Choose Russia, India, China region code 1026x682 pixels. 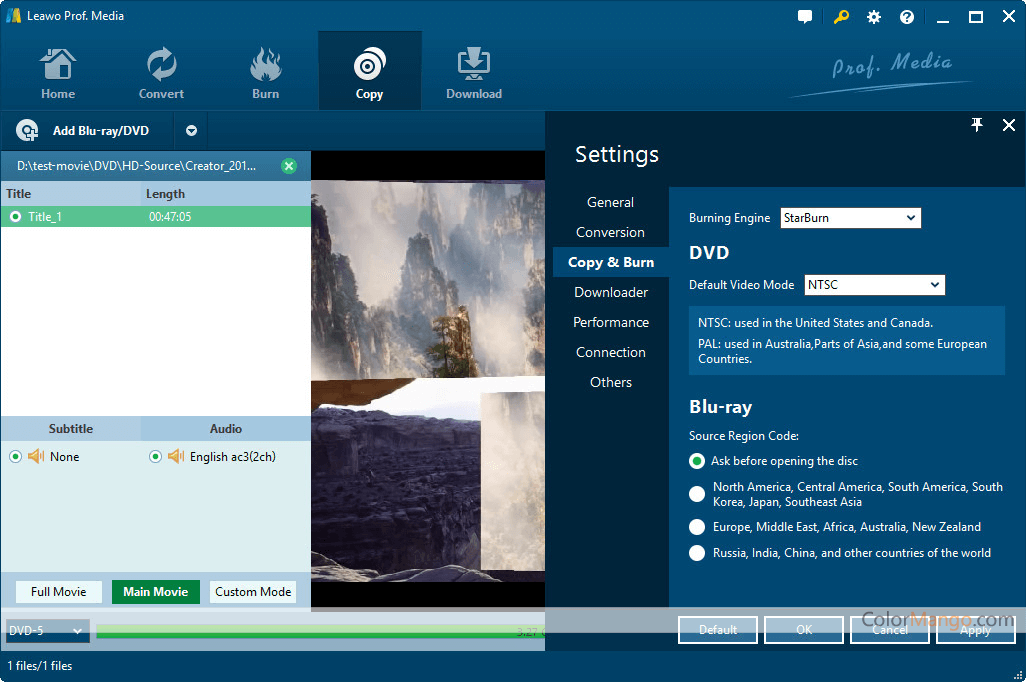click(x=697, y=553)
